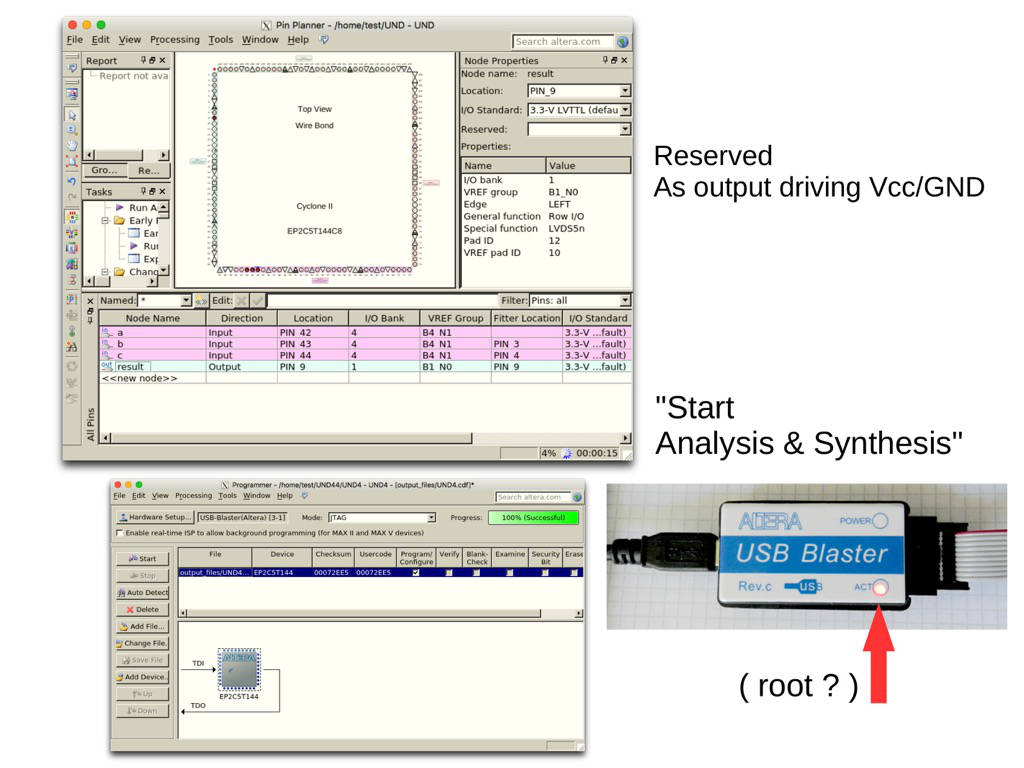1024x768 pixels.
Task: Open the Mode dropdown set to JTAG
Action: point(432,518)
